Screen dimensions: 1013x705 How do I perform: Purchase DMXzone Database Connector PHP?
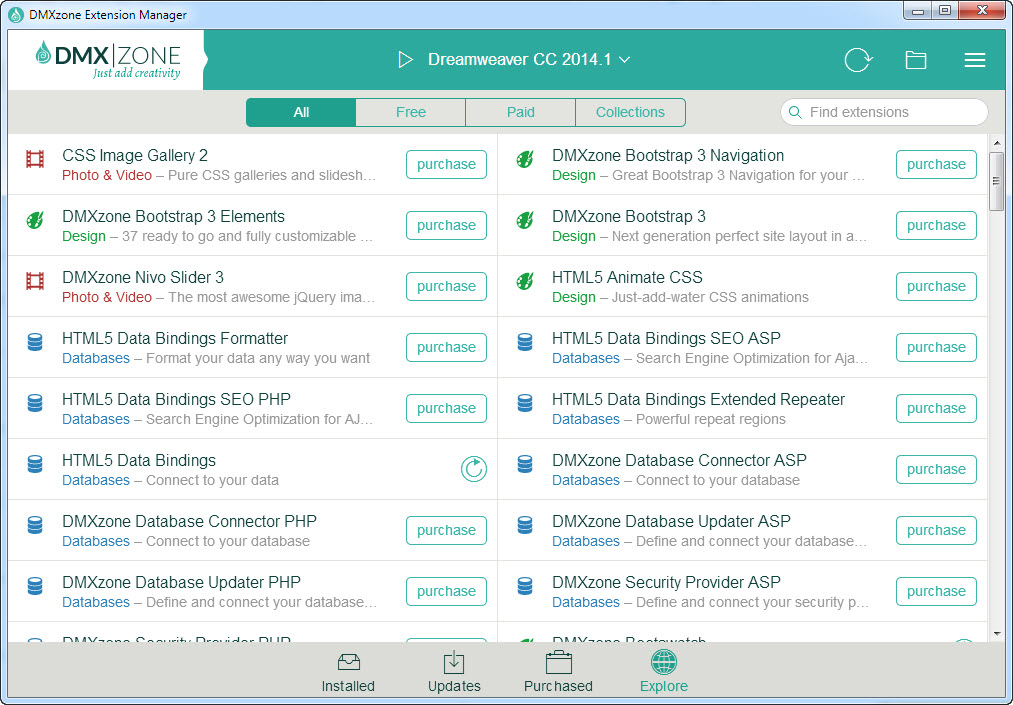pyautogui.click(x=446, y=531)
